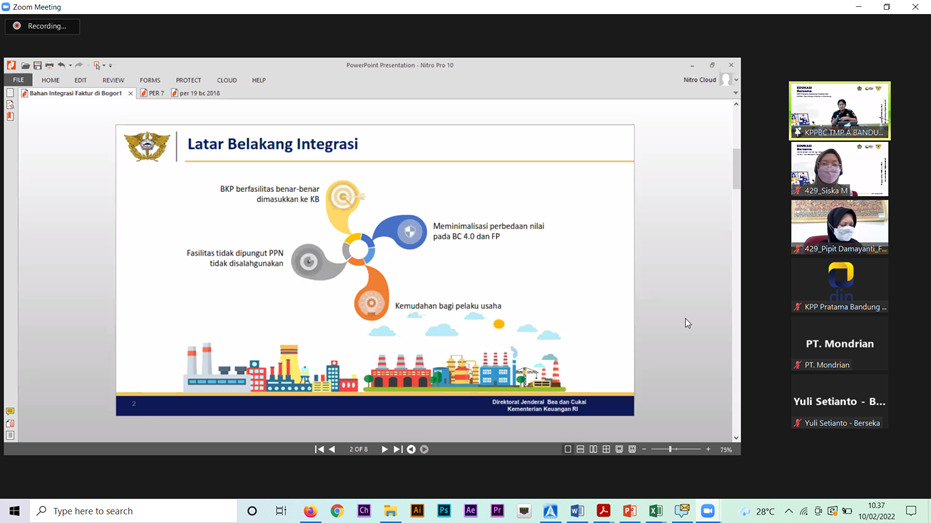Enable continuous page scrolling view

point(580,450)
